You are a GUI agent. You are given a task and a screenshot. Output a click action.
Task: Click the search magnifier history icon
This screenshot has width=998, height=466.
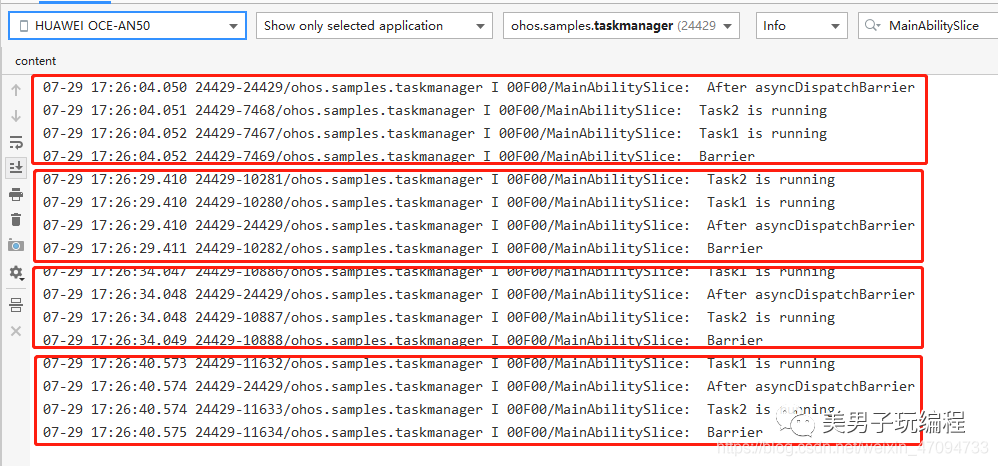(x=874, y=26)
